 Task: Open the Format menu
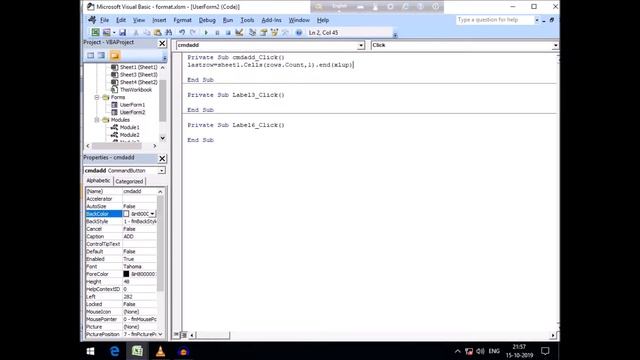(182, 20)
